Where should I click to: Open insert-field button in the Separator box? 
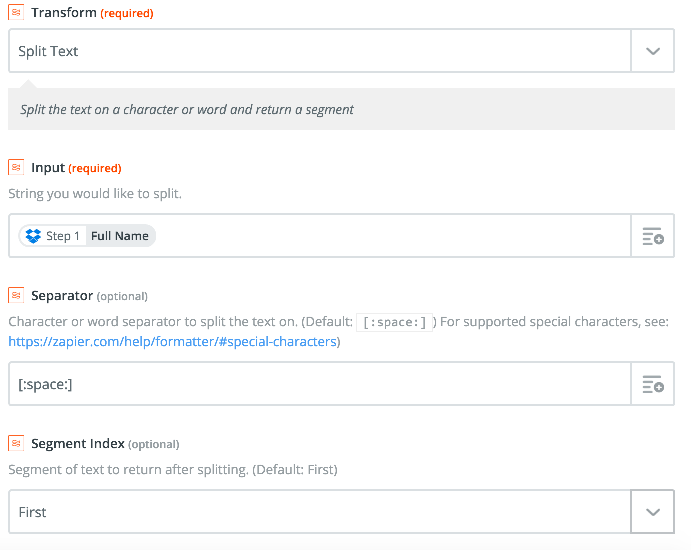click(x=653, y=384)
